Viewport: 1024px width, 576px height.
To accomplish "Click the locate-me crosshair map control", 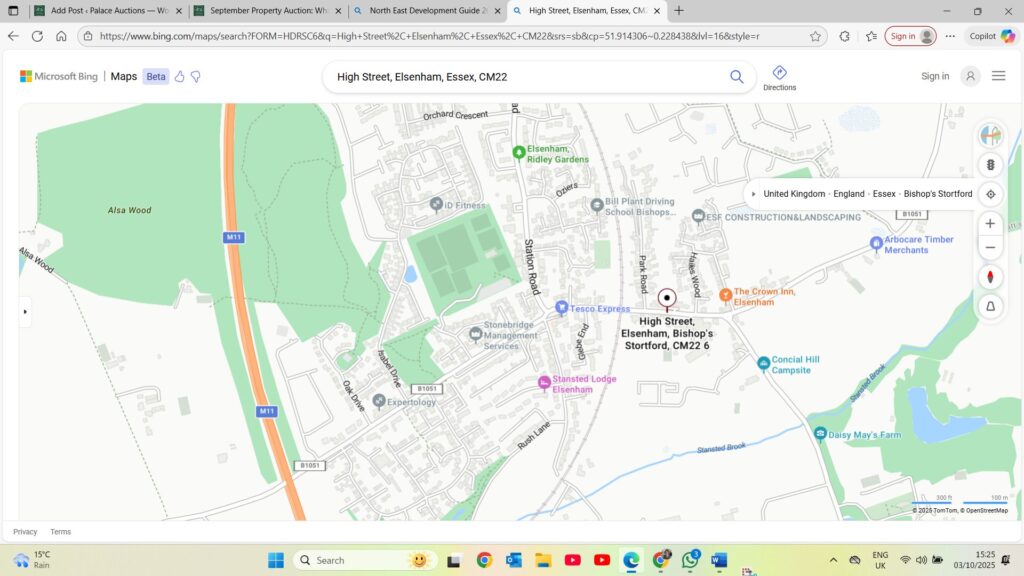I will [990, 194].
